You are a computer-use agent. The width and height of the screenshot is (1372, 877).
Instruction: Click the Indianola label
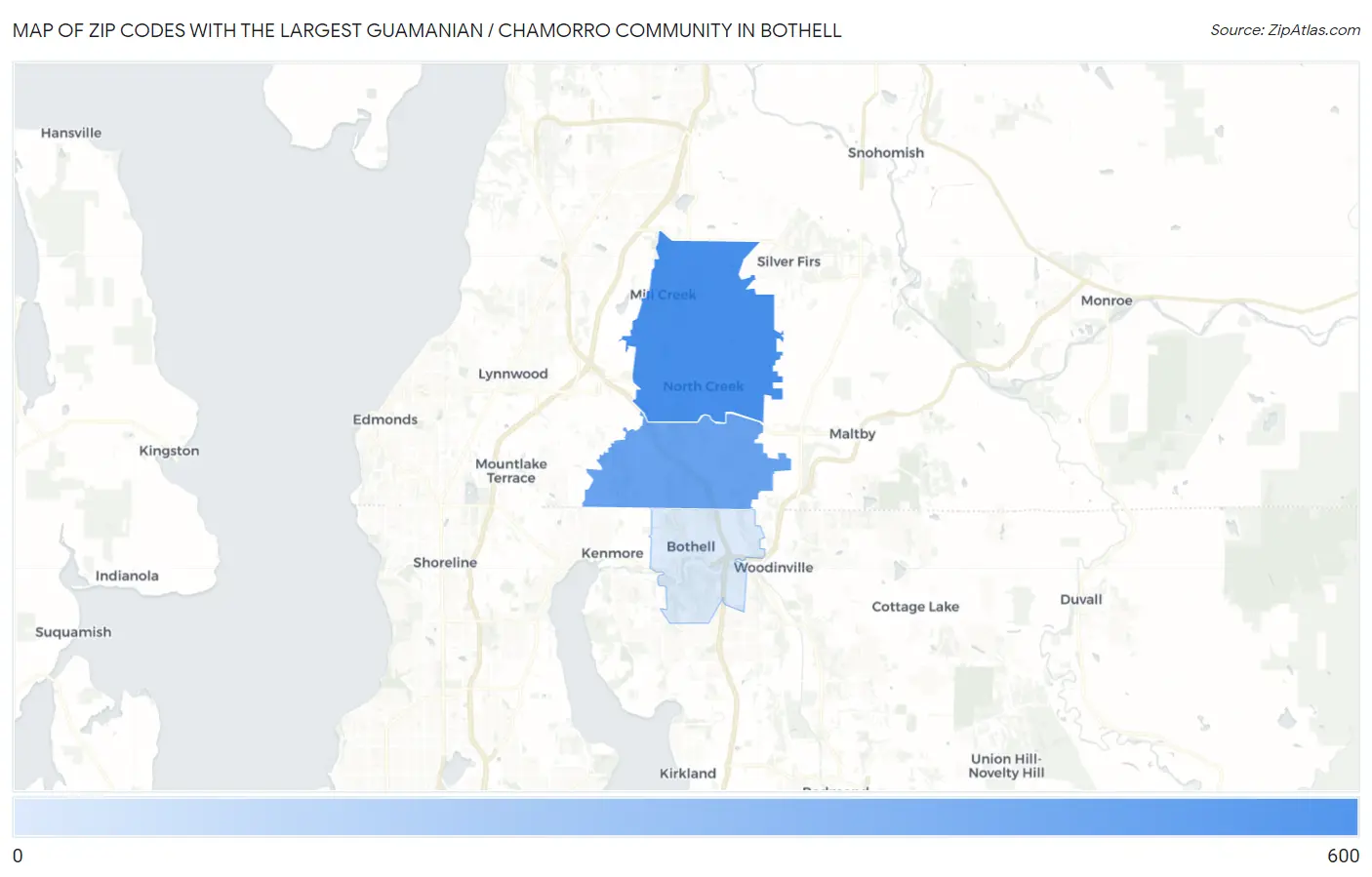tap(127, 576)
